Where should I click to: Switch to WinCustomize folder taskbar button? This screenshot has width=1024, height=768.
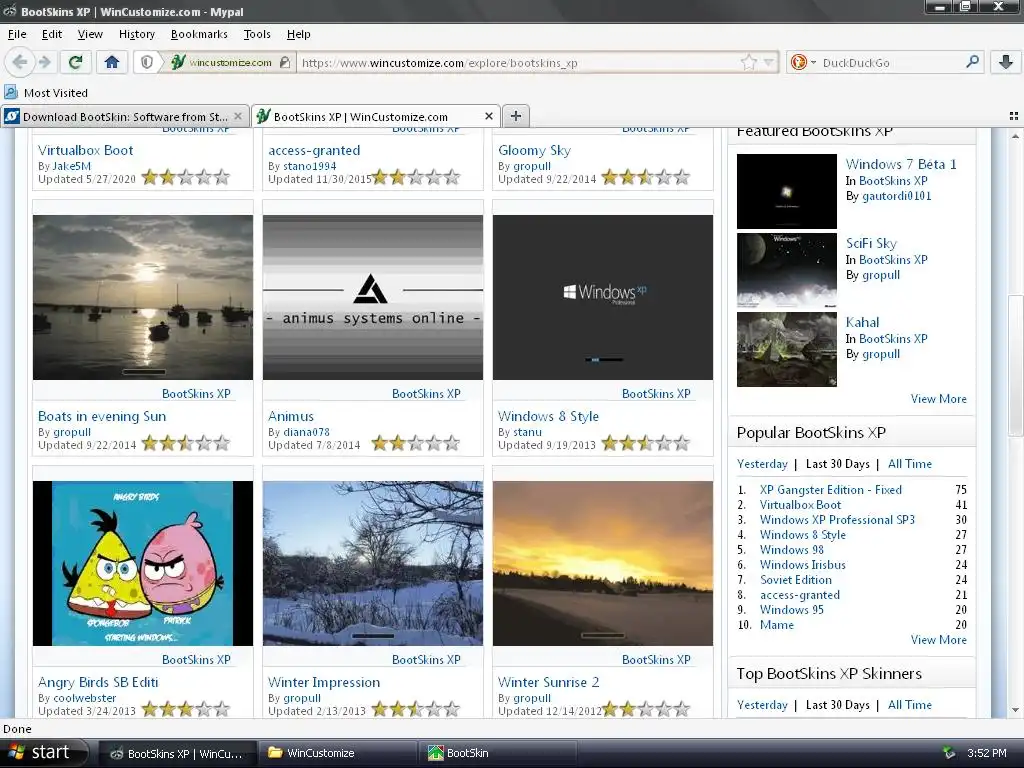[337, 753]
